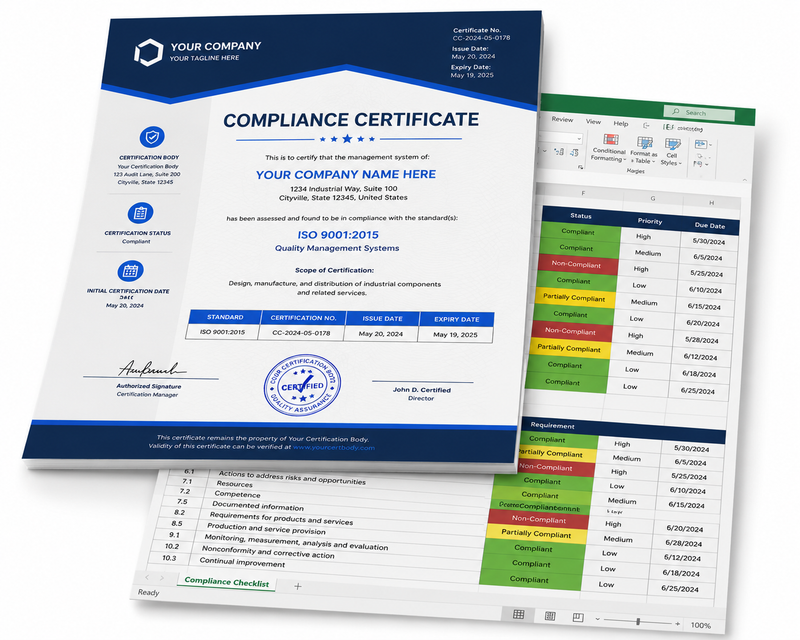Image resolution: width=800 pixels, height=640 pixels.
Task: Select 'Production and service provision' cell
Action: (x=266, y=528)
